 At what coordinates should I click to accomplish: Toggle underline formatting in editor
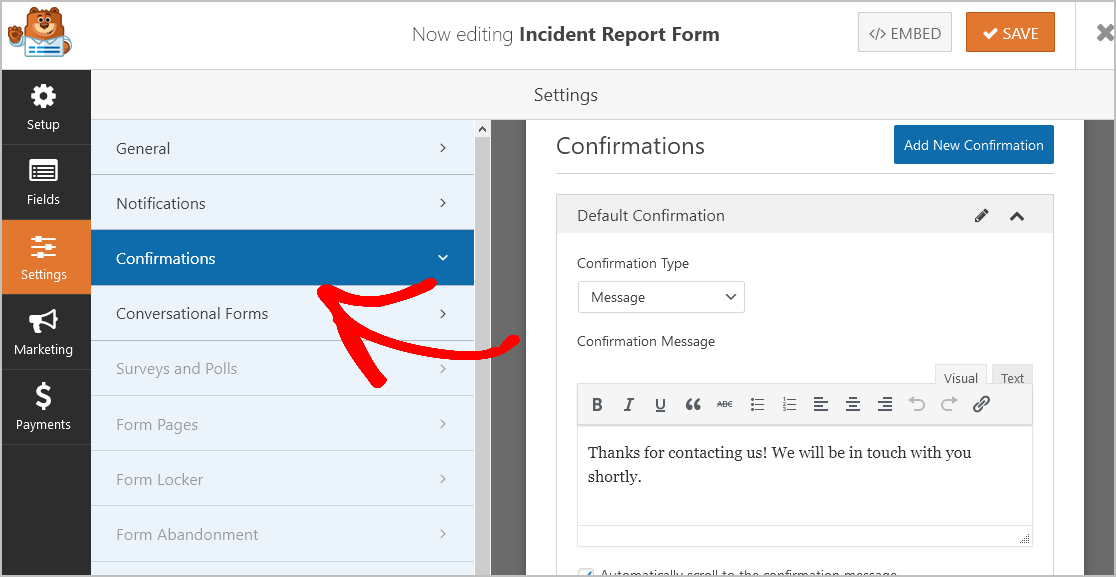[660, 405]
